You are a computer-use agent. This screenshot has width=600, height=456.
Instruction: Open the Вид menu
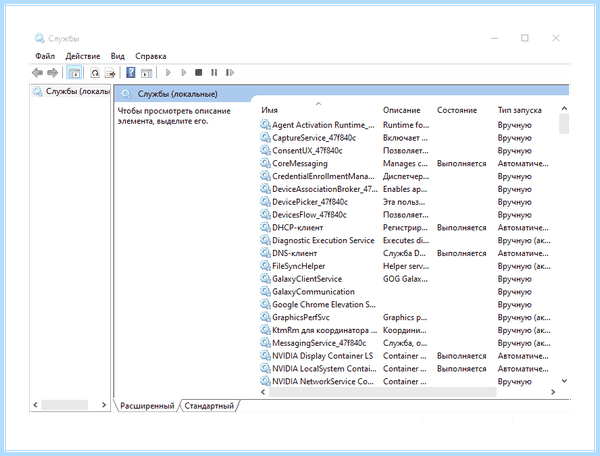pos(117,56)
